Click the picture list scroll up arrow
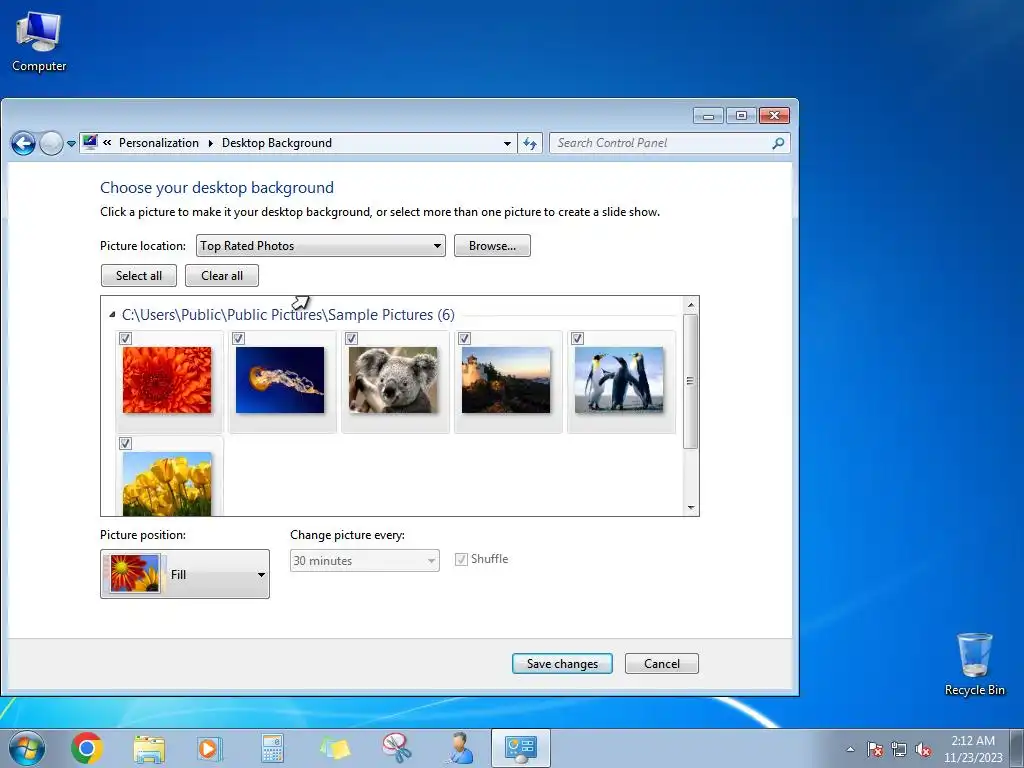Image resolution: width=1024 pixels, height=768 pixels. point(691,305)
